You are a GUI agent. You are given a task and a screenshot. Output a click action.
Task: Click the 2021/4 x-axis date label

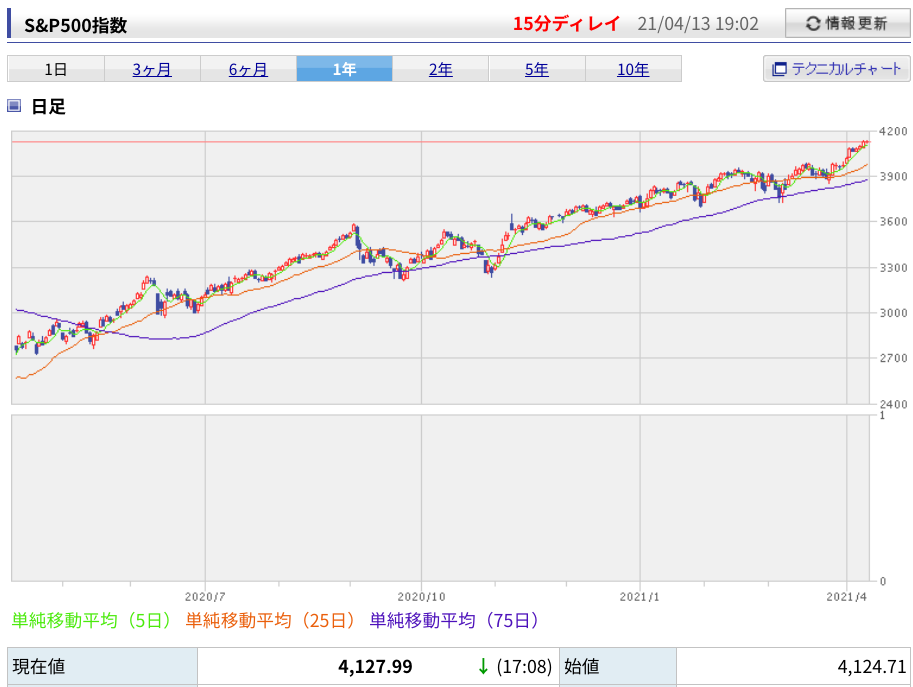click(x=847, y=597)
